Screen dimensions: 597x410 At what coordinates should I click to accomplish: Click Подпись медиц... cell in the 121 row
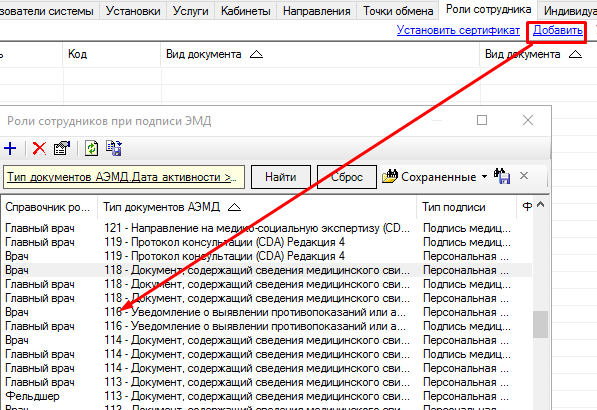click(x=467, y=228)
